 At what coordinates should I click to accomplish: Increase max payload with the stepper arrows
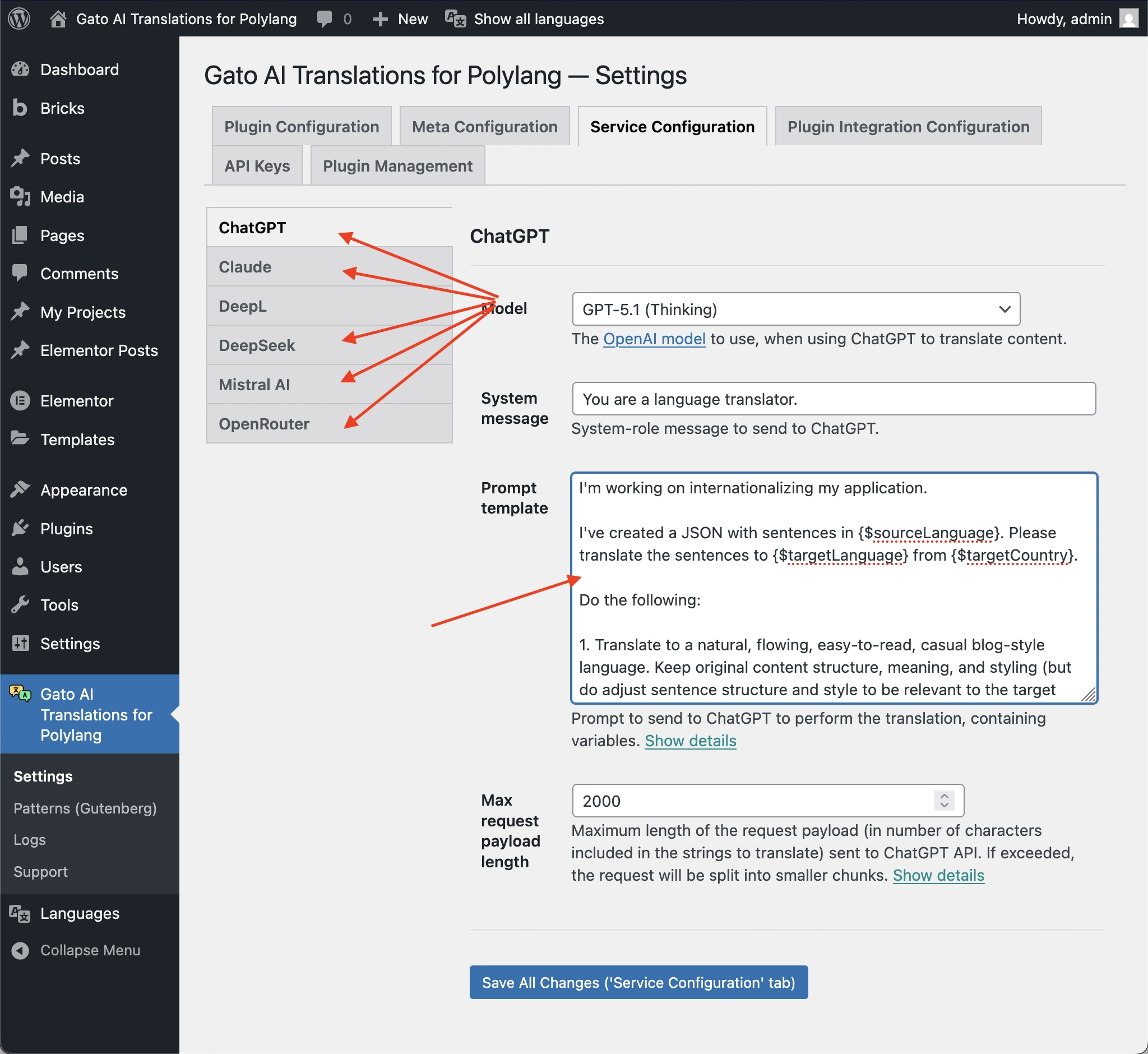(x=944, y=796)
